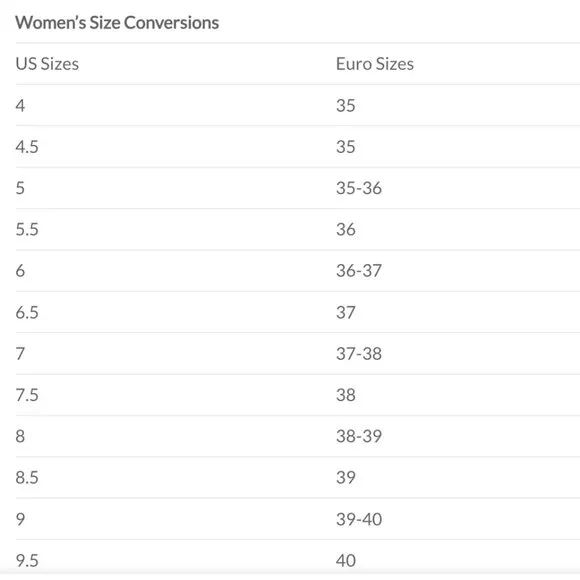The width and height of the screenshot is (580, 580).
Task: Click Euro size 36 in 5.5 row
Action: (346, 230)
